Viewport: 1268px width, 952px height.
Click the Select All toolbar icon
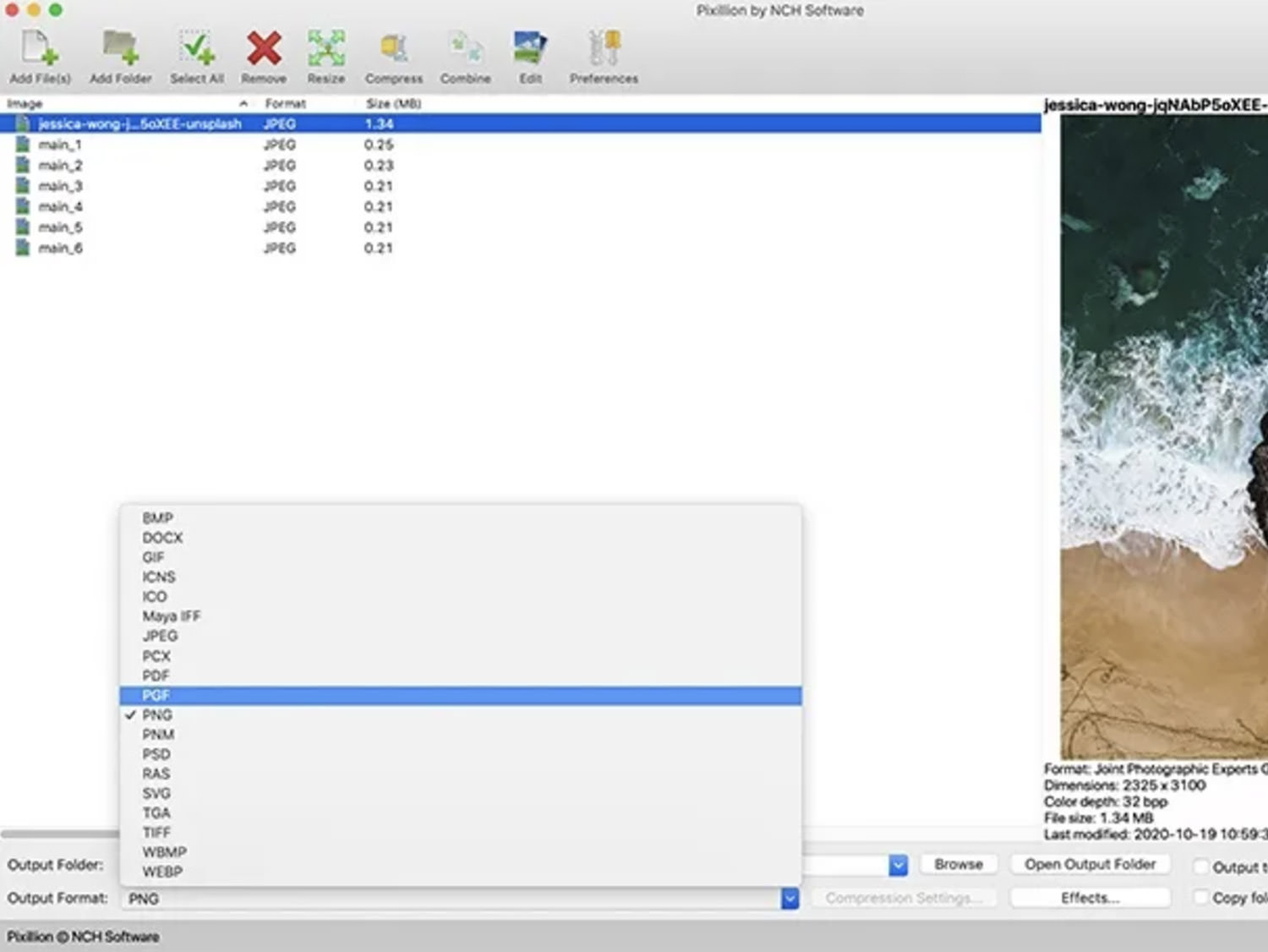pyautogui.click(x=197, y=49)
